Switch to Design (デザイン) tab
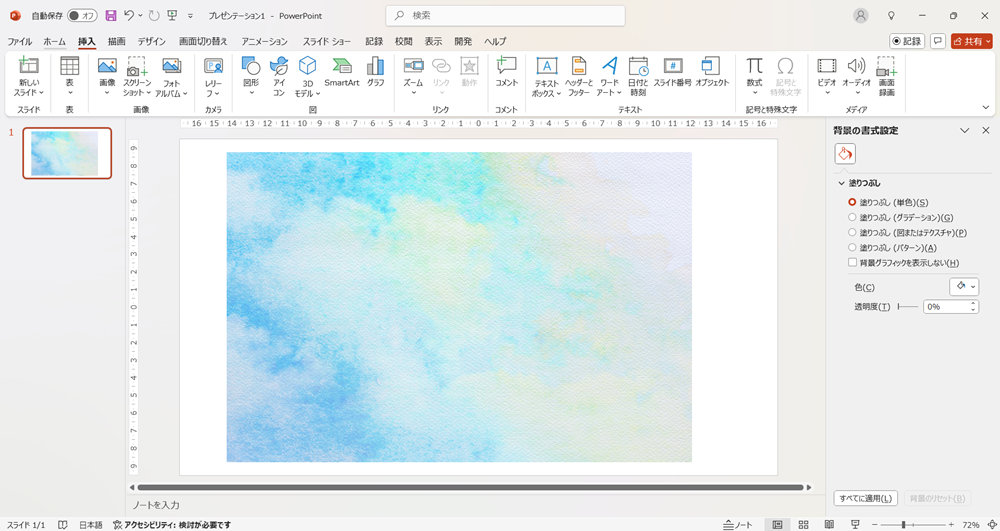This screenshot has height=531, width=1000. (152, 41)
